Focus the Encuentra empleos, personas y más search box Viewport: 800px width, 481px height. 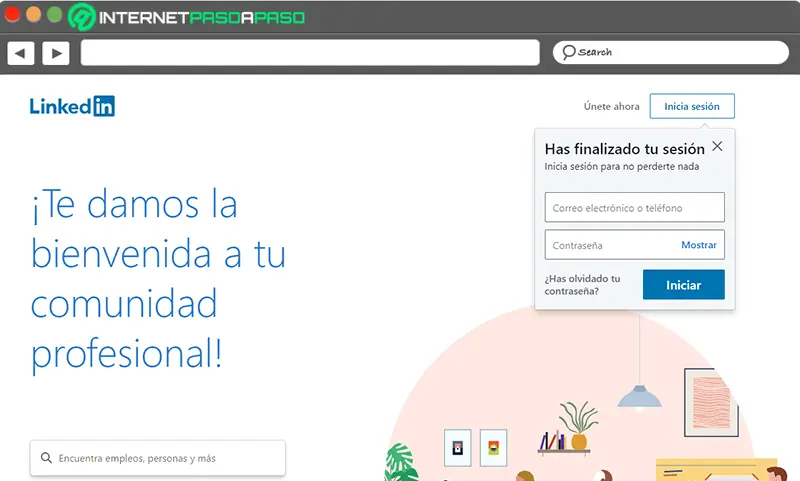[158, 458]
